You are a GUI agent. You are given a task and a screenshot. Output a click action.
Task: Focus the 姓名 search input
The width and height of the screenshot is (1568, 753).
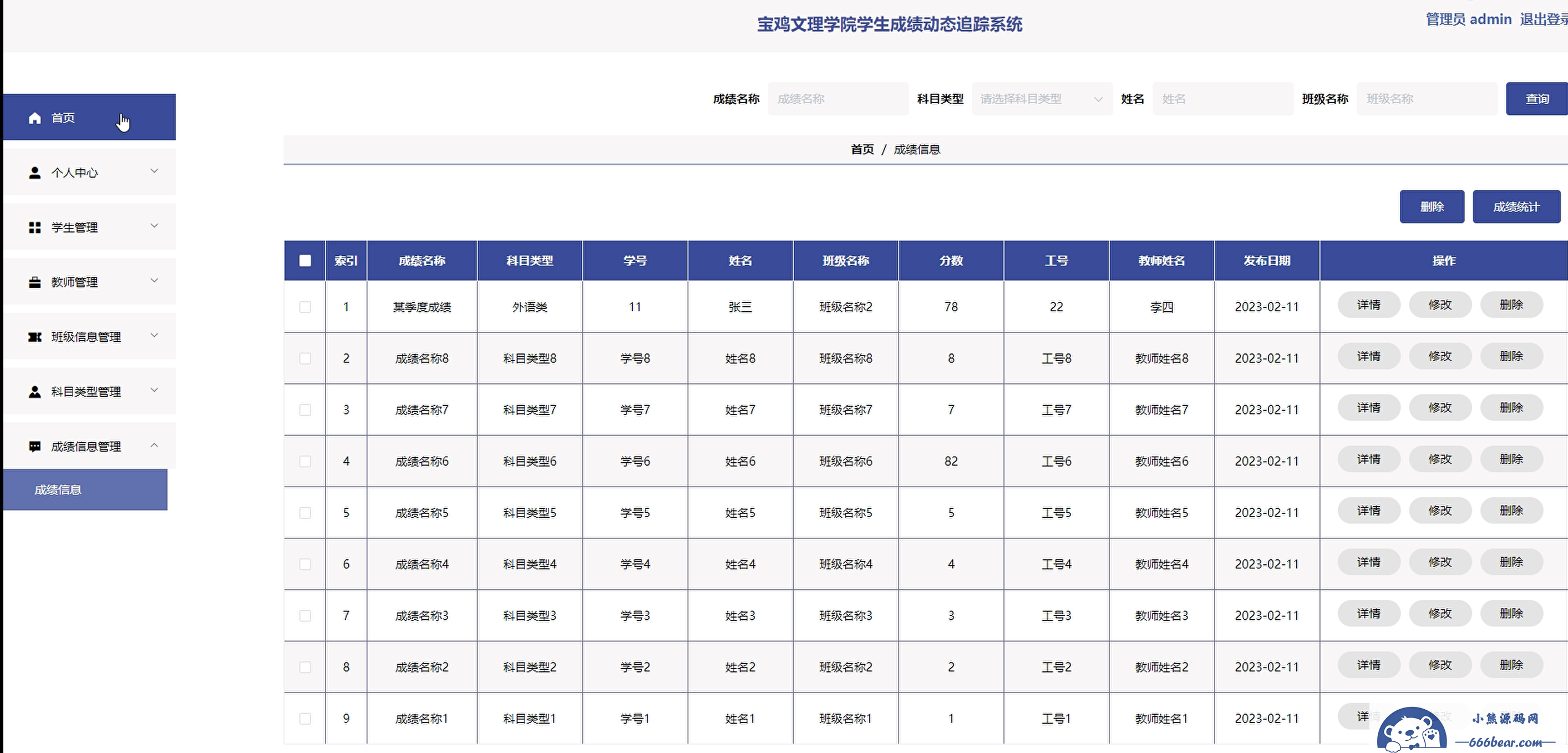[x=1223, y=99]
